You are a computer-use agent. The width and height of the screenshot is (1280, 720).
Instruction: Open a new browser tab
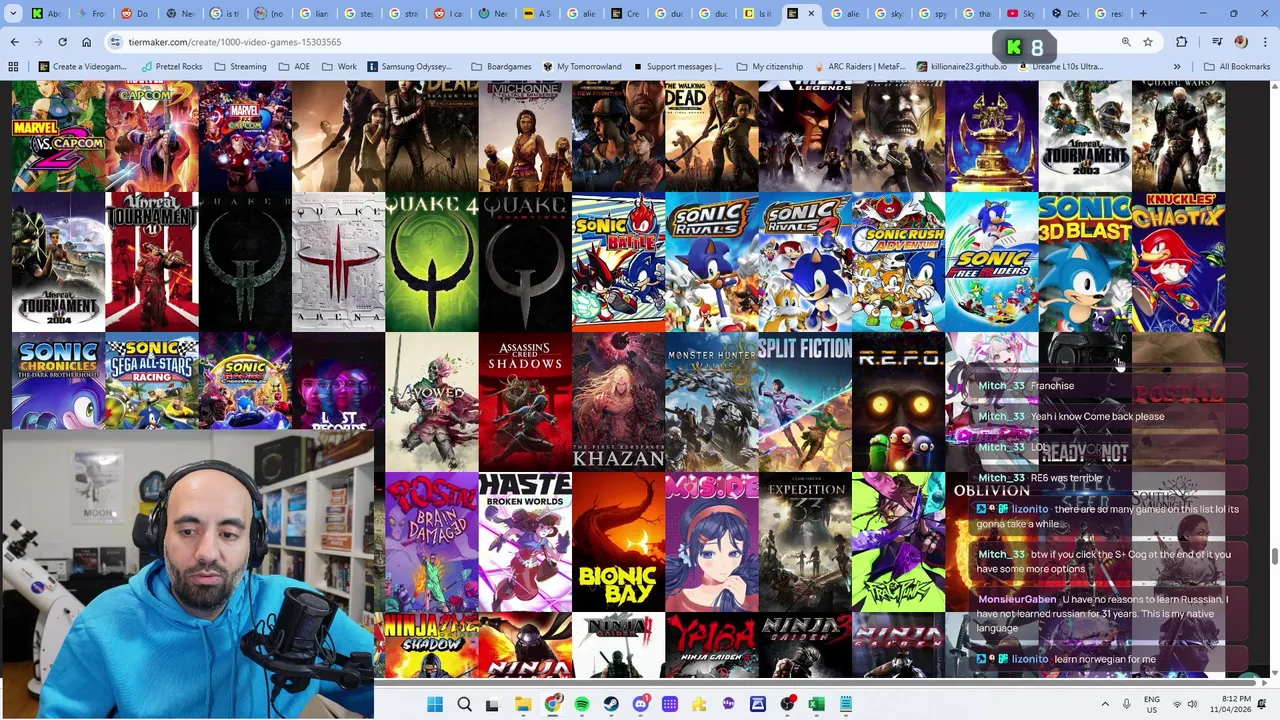click(x=1143, y=14)
